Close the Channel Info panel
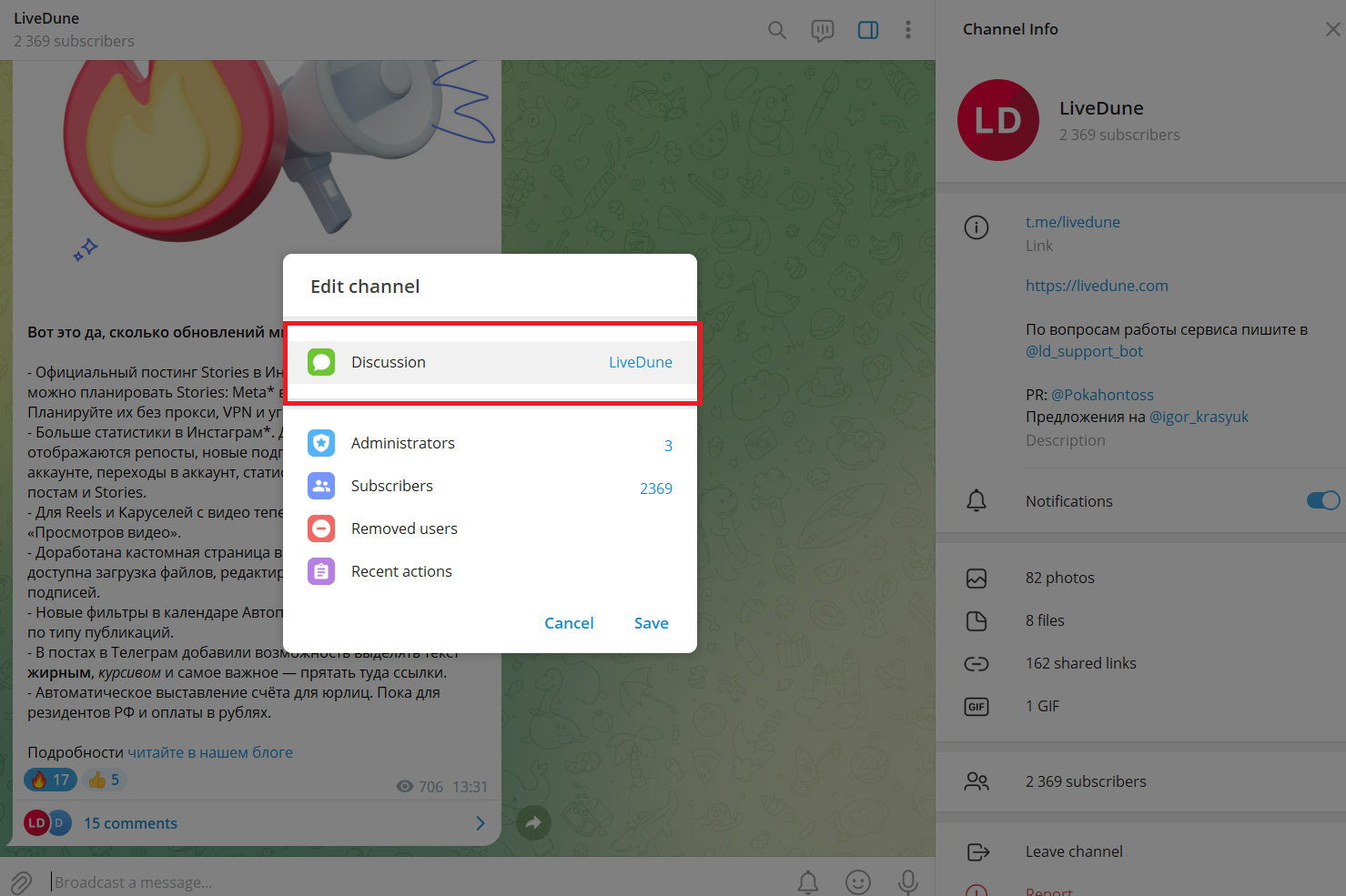This screenshot has height=896, width=1346. click(x=1332, y=29)
